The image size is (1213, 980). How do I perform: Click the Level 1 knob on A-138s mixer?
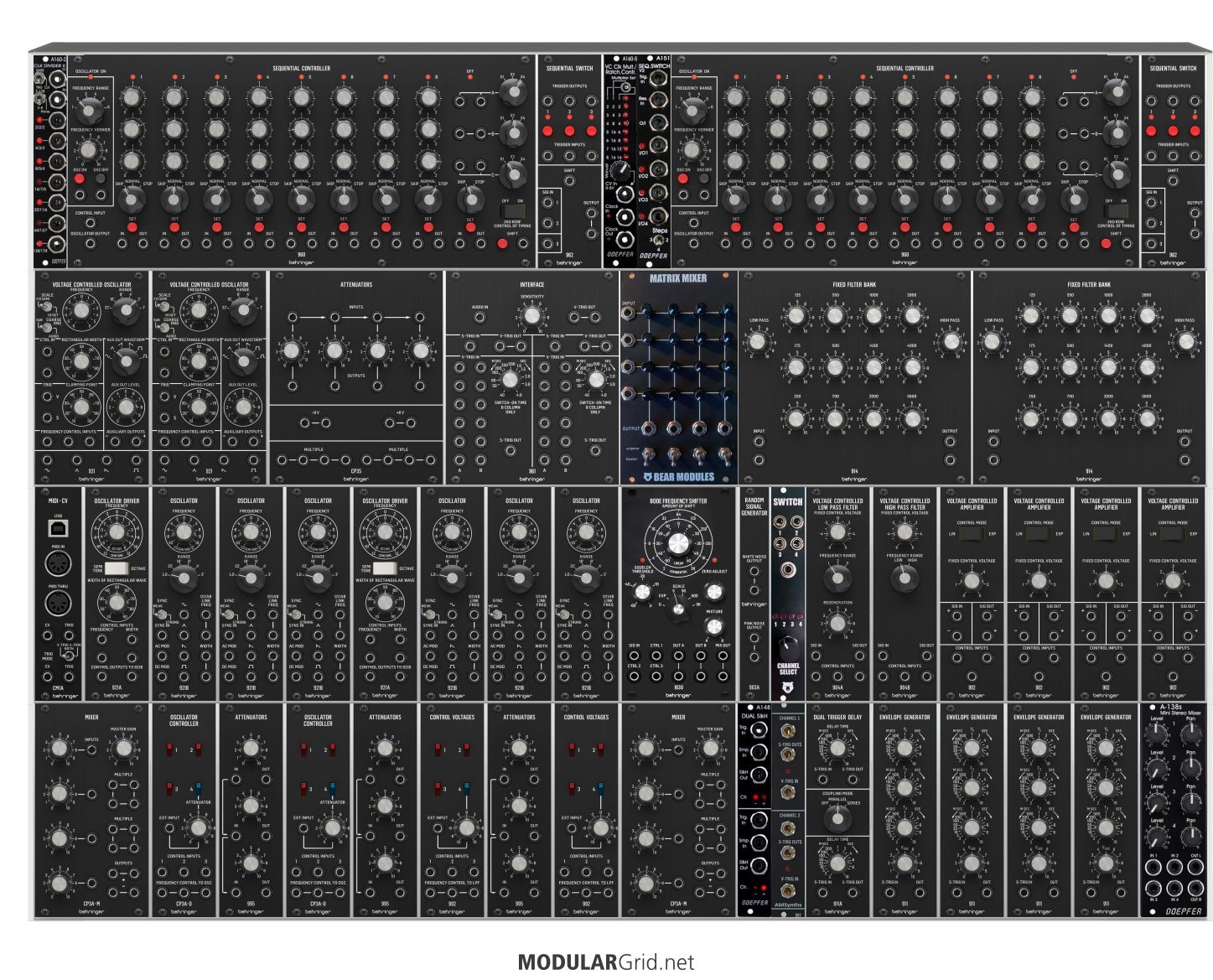point(1157,734)
